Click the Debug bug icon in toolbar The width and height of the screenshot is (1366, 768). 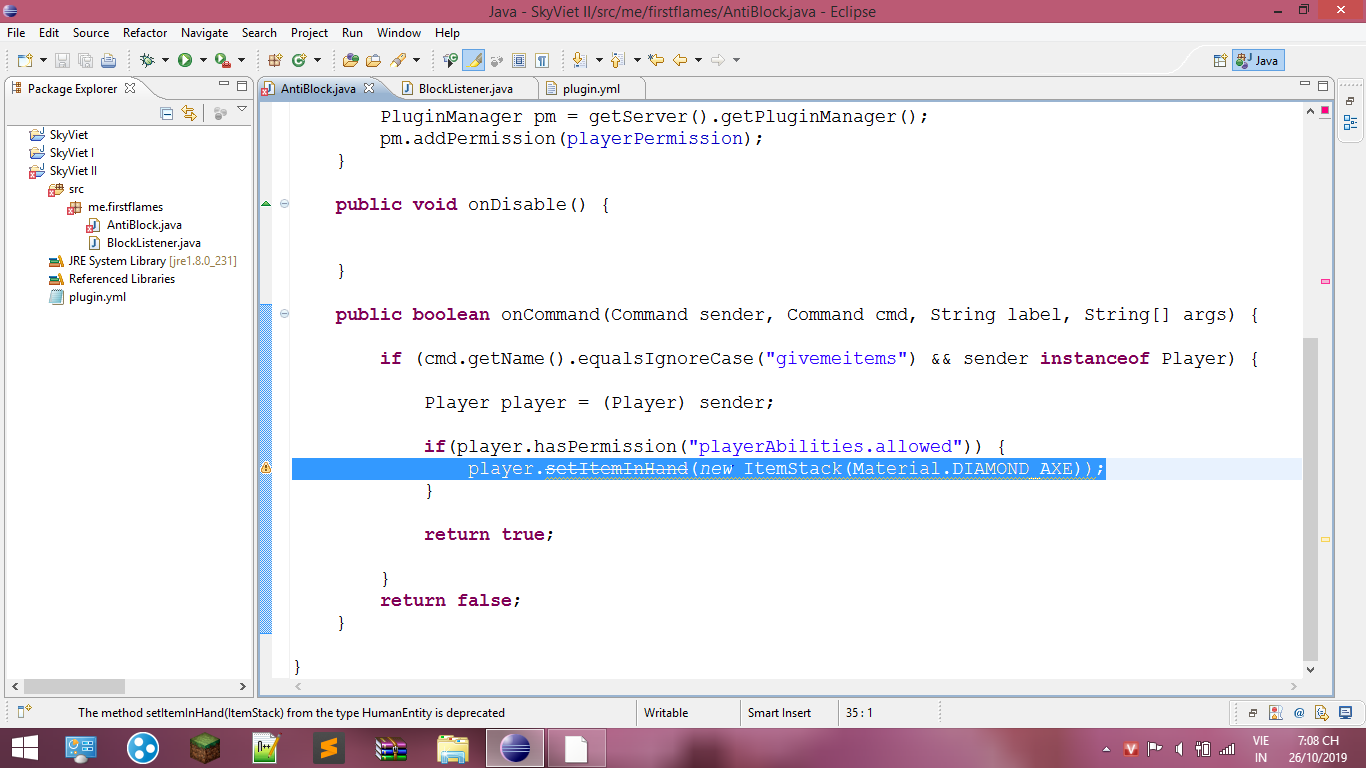click(x=147, y=60)
